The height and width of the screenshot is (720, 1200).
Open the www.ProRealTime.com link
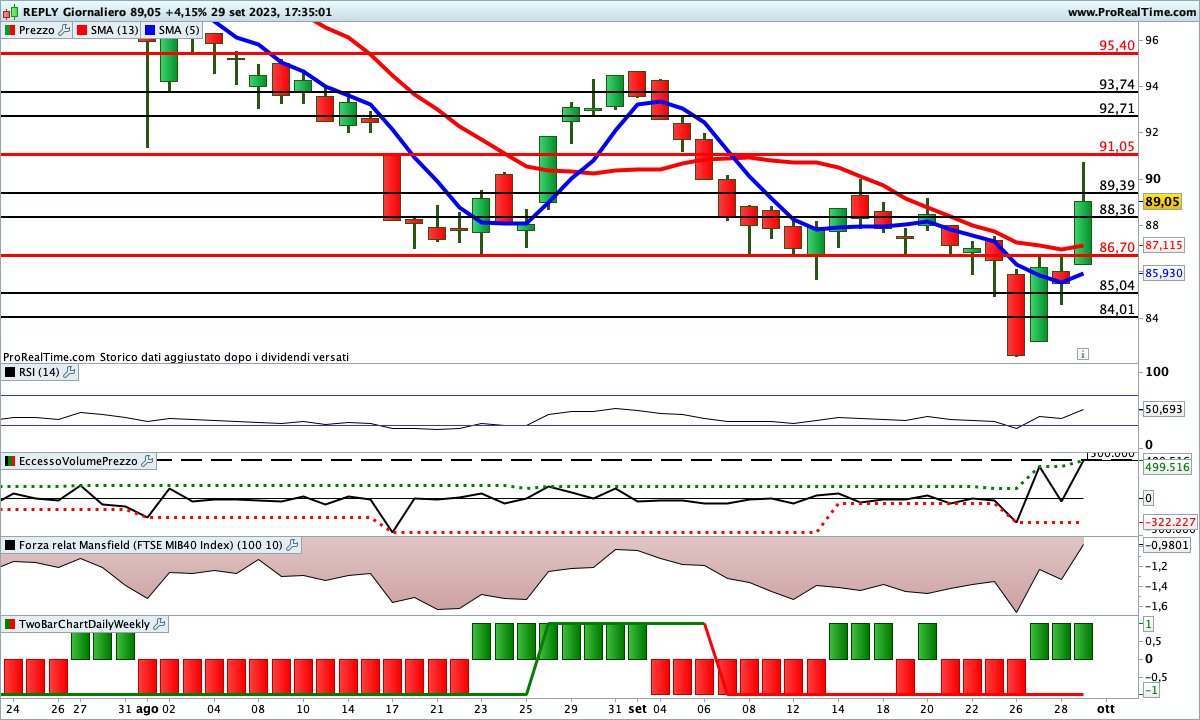click(x=1131, y=12)
